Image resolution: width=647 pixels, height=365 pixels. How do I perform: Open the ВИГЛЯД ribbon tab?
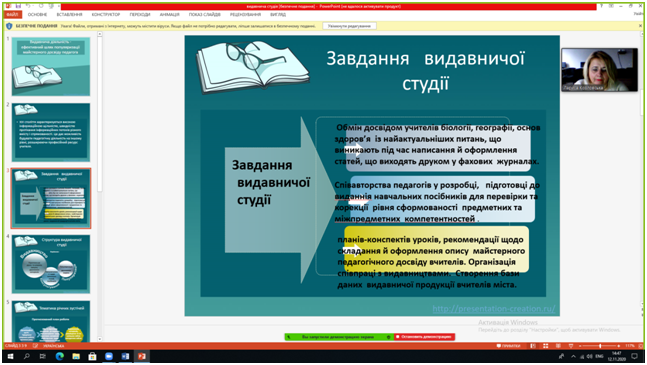[278, 14]
